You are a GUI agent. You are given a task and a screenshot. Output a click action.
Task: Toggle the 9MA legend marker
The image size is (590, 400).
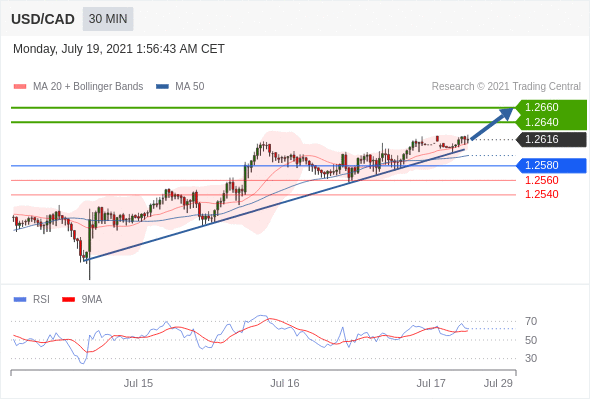pyautogui.click(x=68, y=300)
